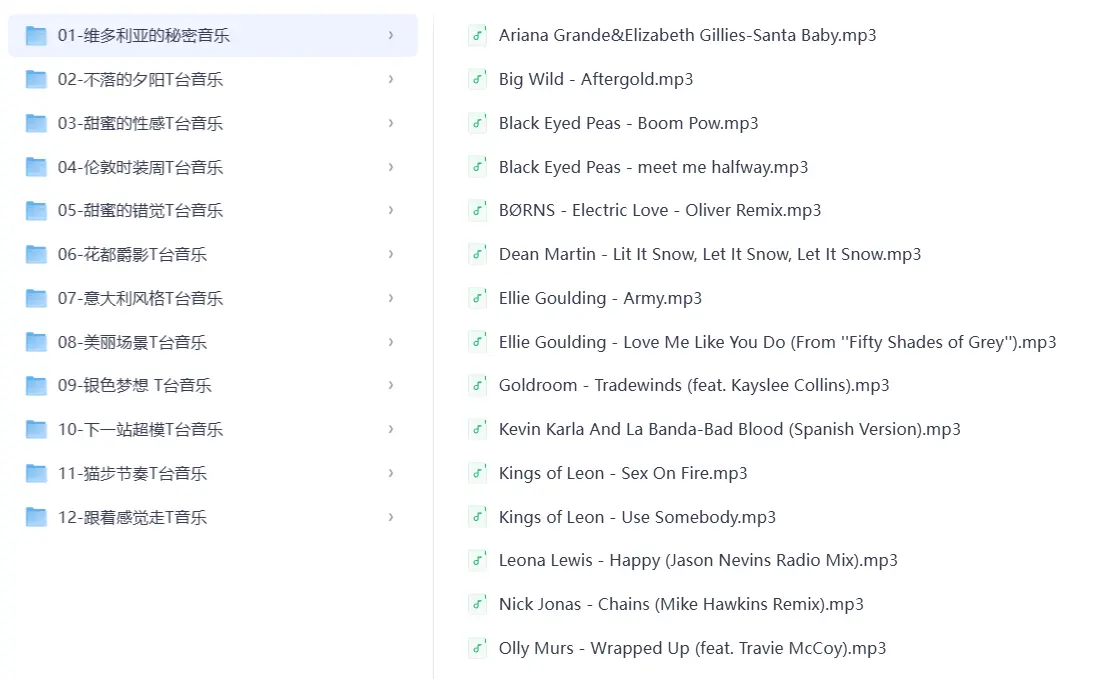Select file name Ellie Goulding - Army.mp3
This screenshot has height=679, width=1113.
pyautogui.click(x=601, y=299)
